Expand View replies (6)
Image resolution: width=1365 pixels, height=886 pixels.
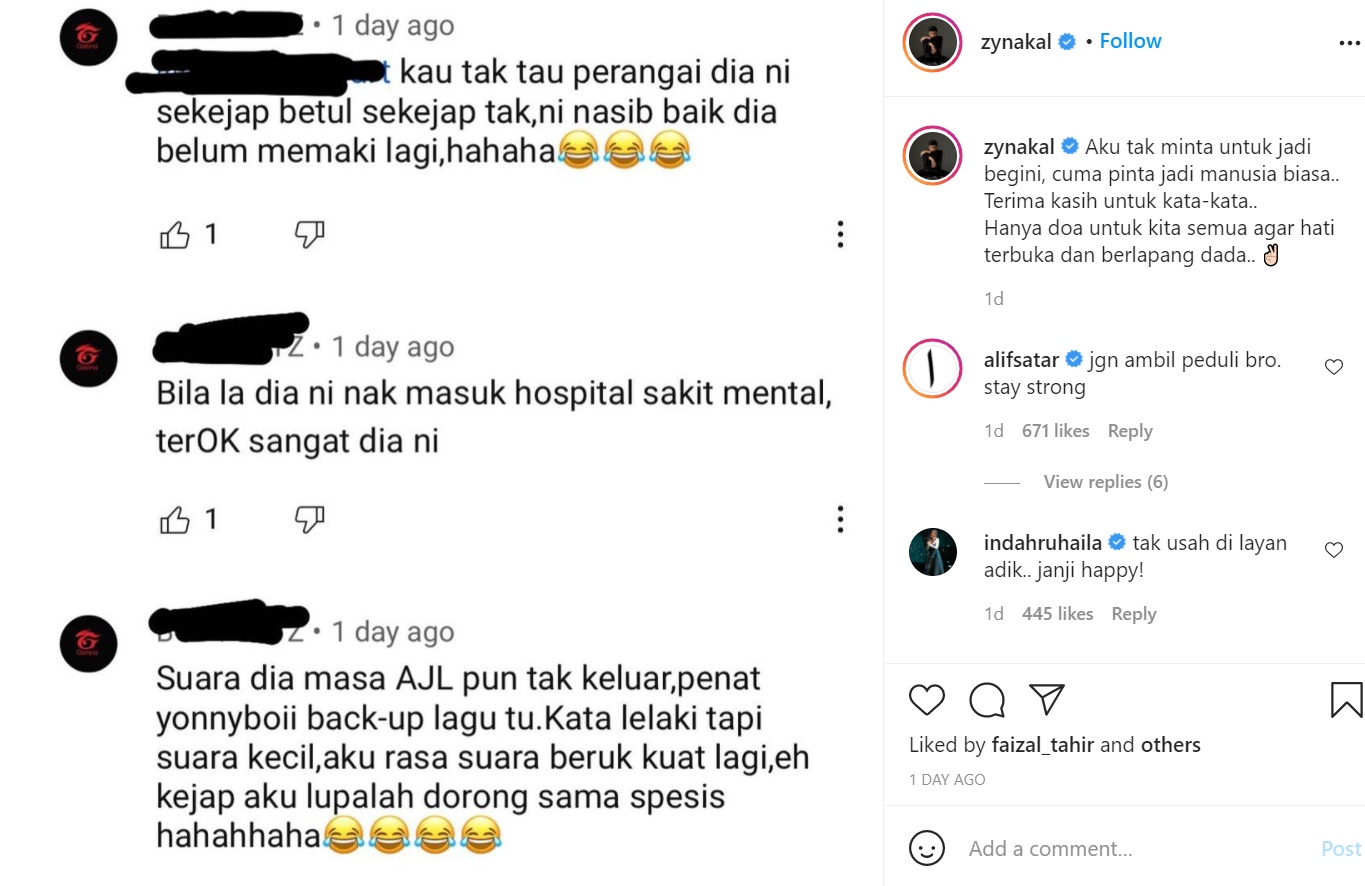(1105, 482)
